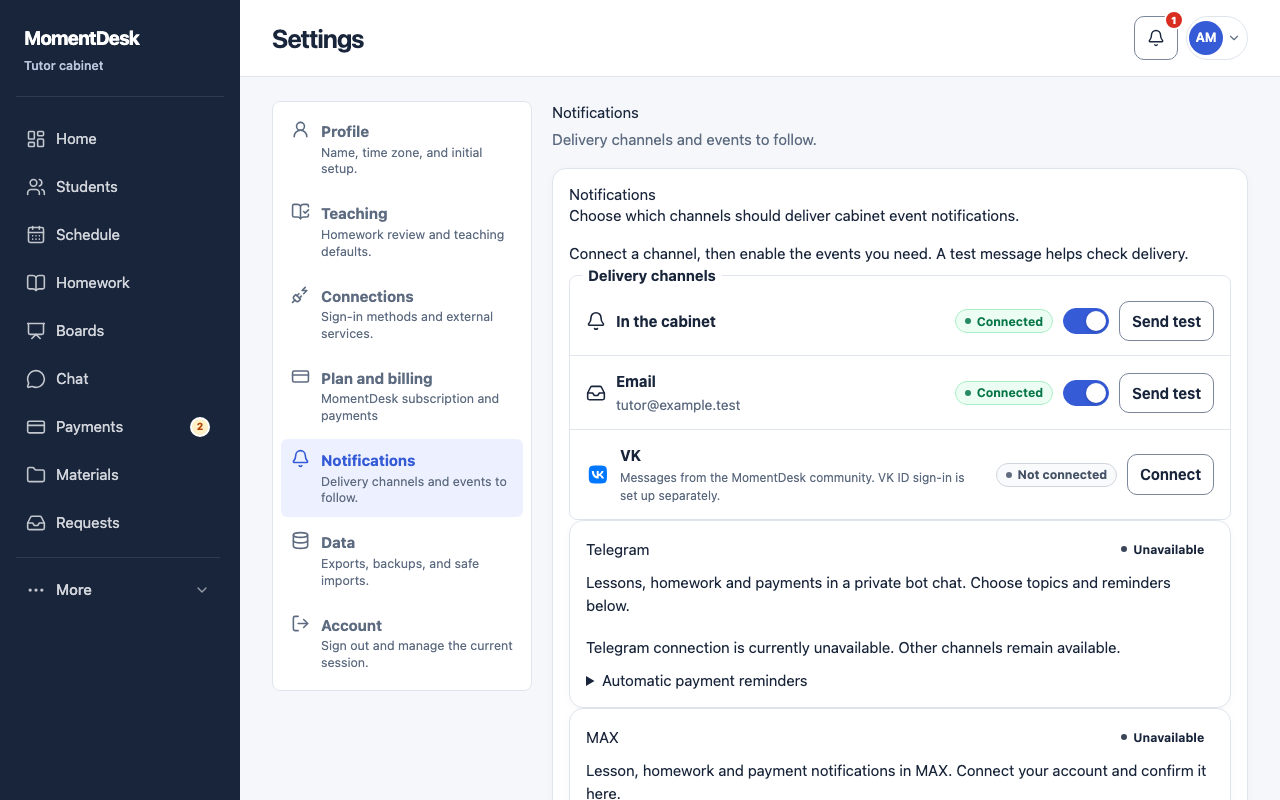Viewport: 1280px width, 800px height.
Task: Click the Account sign-out icon
Action: (x=300, y=623)
